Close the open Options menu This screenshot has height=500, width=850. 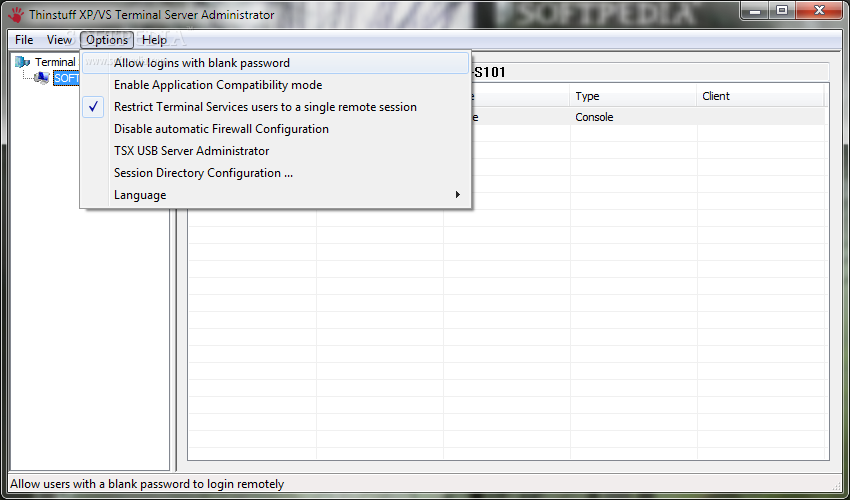click(107, 40)
